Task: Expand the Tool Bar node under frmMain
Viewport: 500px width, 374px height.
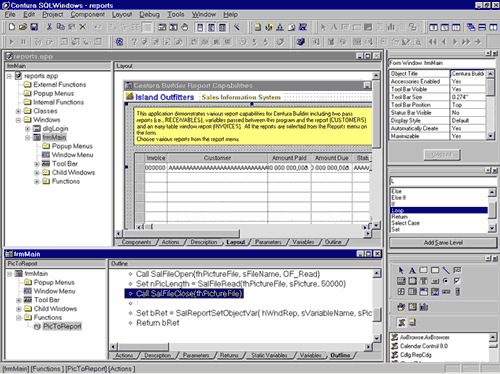Action: point(37,164)
